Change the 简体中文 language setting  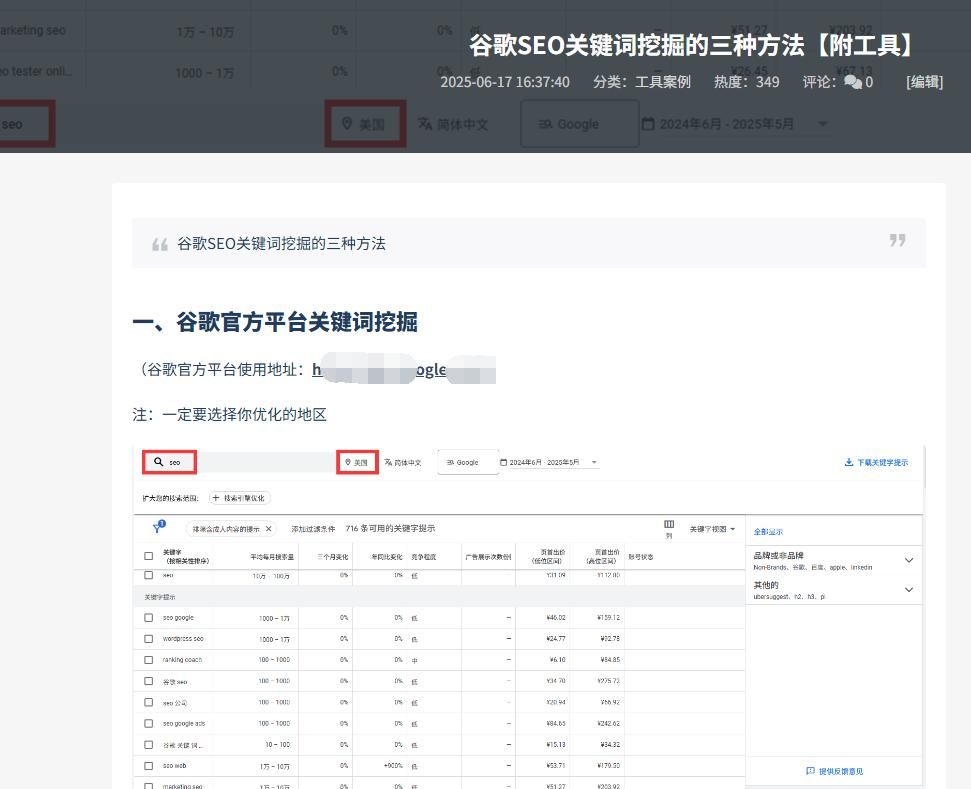click(403, 463)
